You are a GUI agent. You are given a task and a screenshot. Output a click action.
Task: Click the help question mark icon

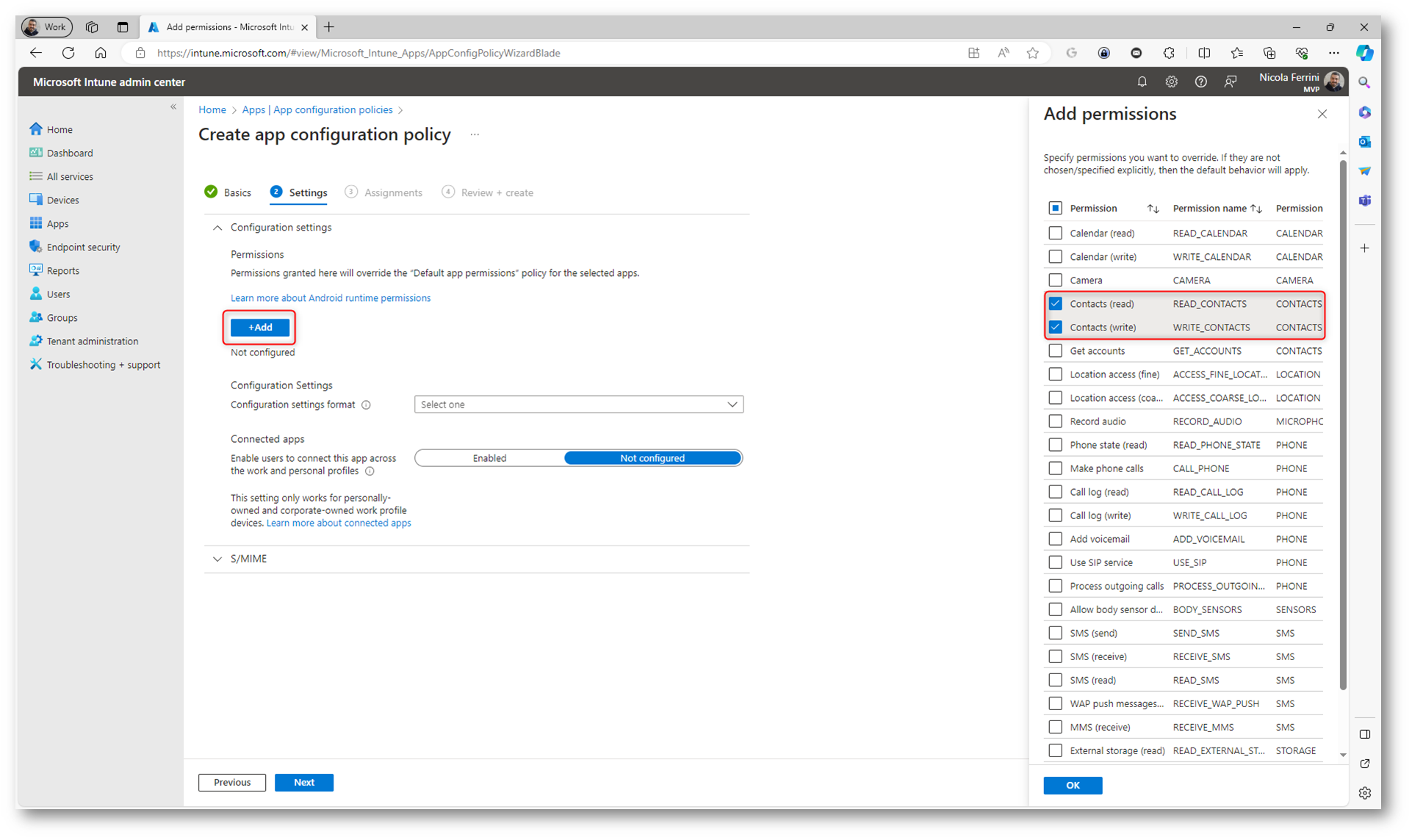[x=1200, y=82]
